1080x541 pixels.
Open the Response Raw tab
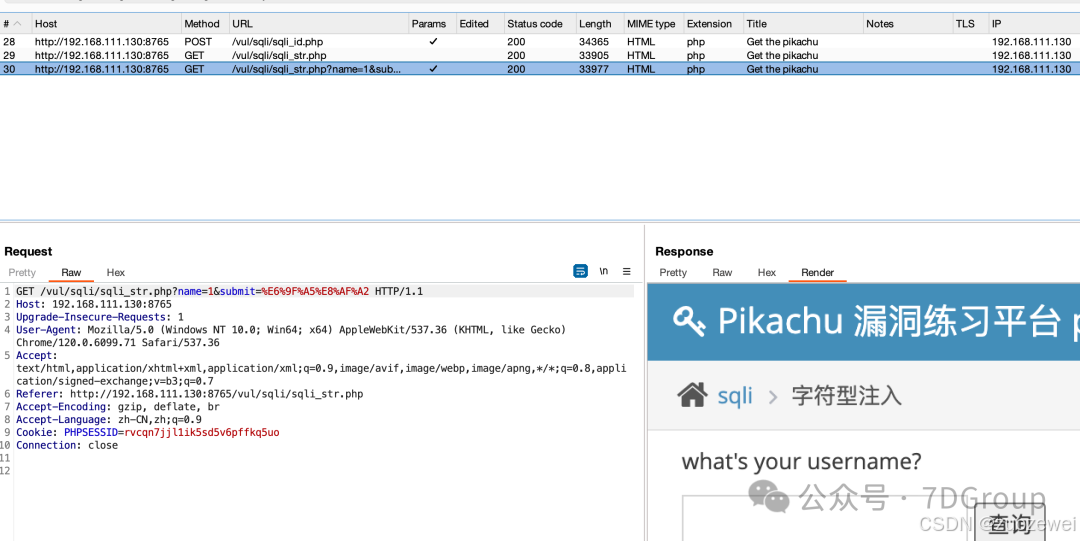[x=722, y=272]
